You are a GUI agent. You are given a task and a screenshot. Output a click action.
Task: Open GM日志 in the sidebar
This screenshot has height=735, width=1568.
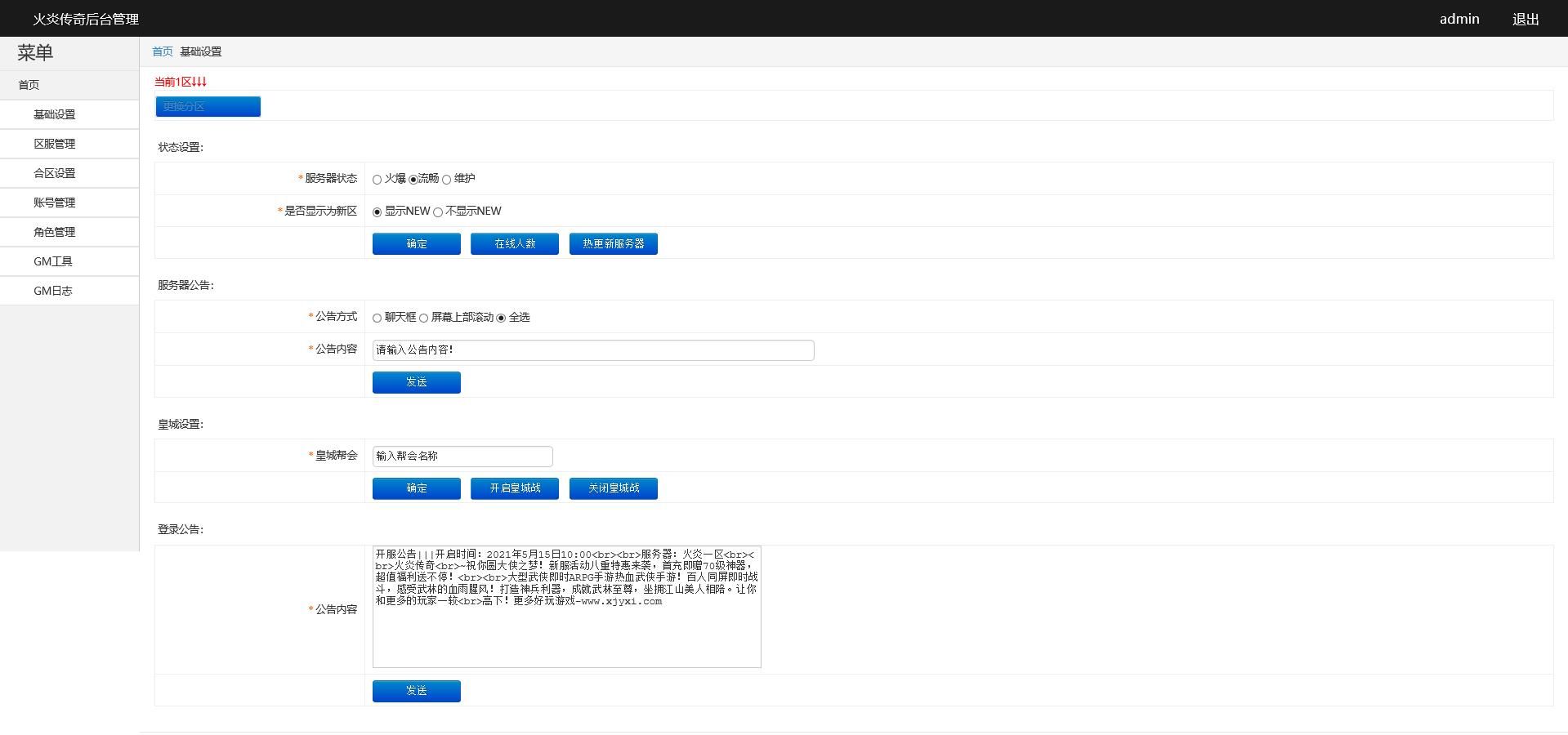coord(53,292)
